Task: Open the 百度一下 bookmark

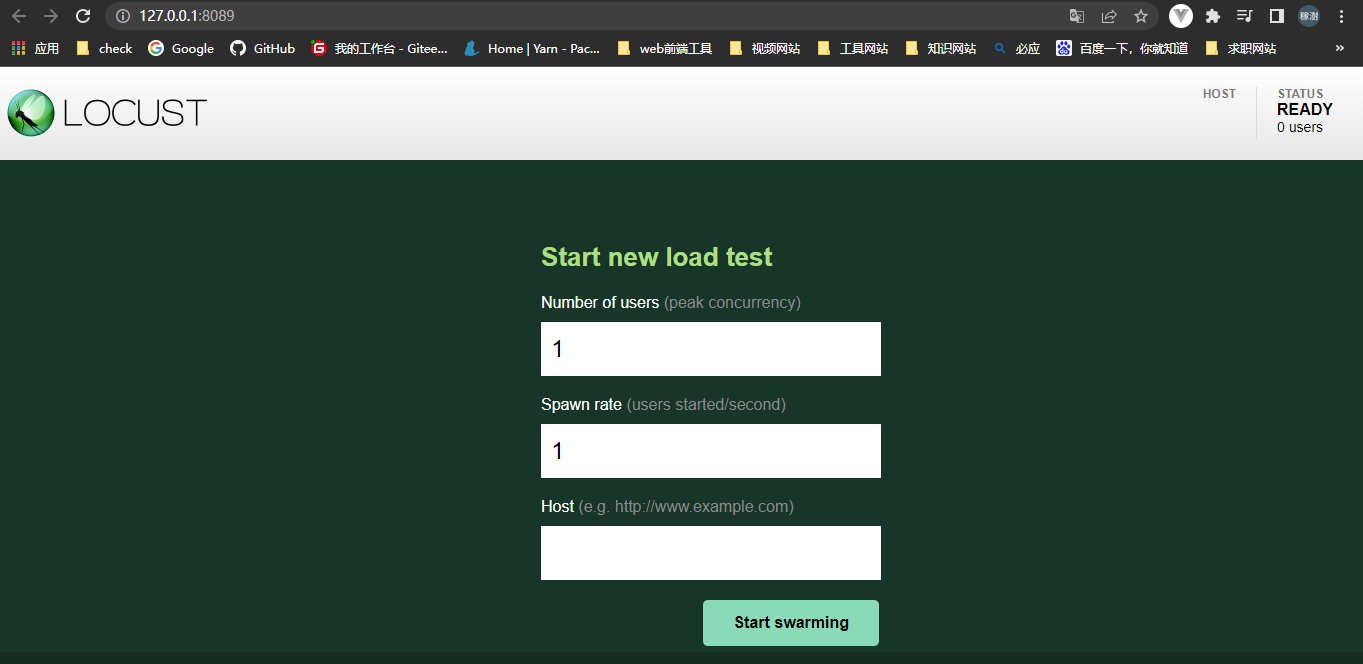Action: (1122, 48)
